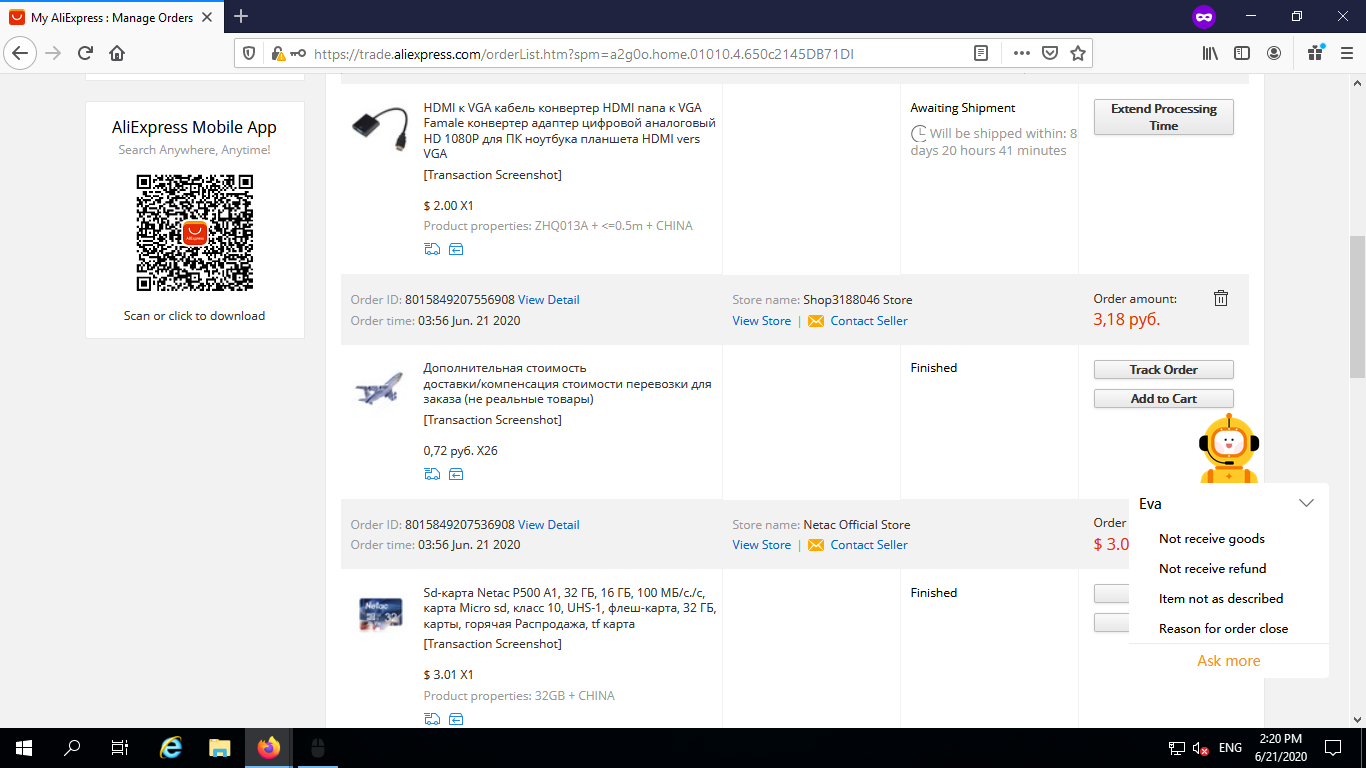
Task: Open File Explorer from the taskbar
Action: (x=220, y=748)
